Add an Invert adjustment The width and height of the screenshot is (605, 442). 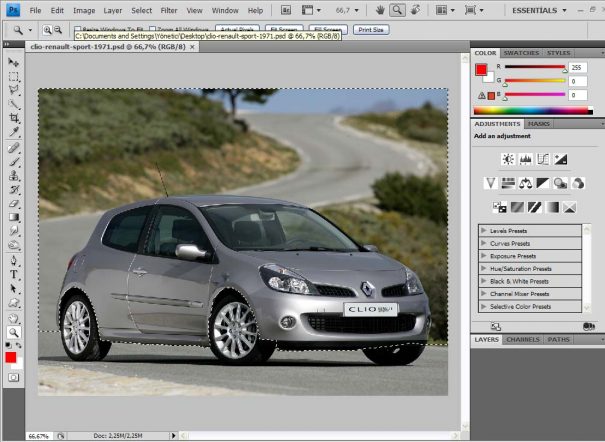click(x=500, y=208)
